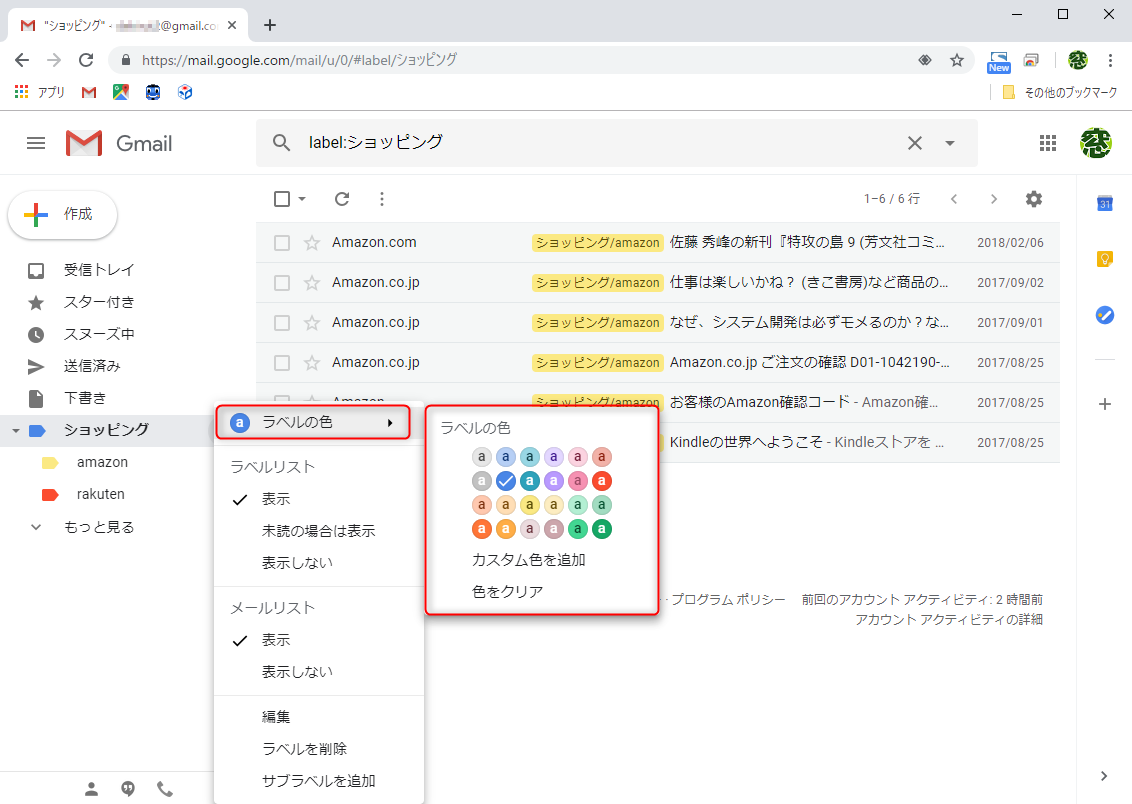1132x804 pixels.
Task: Expand the search options dropdown arrow
Action: (x=948, y=143)
